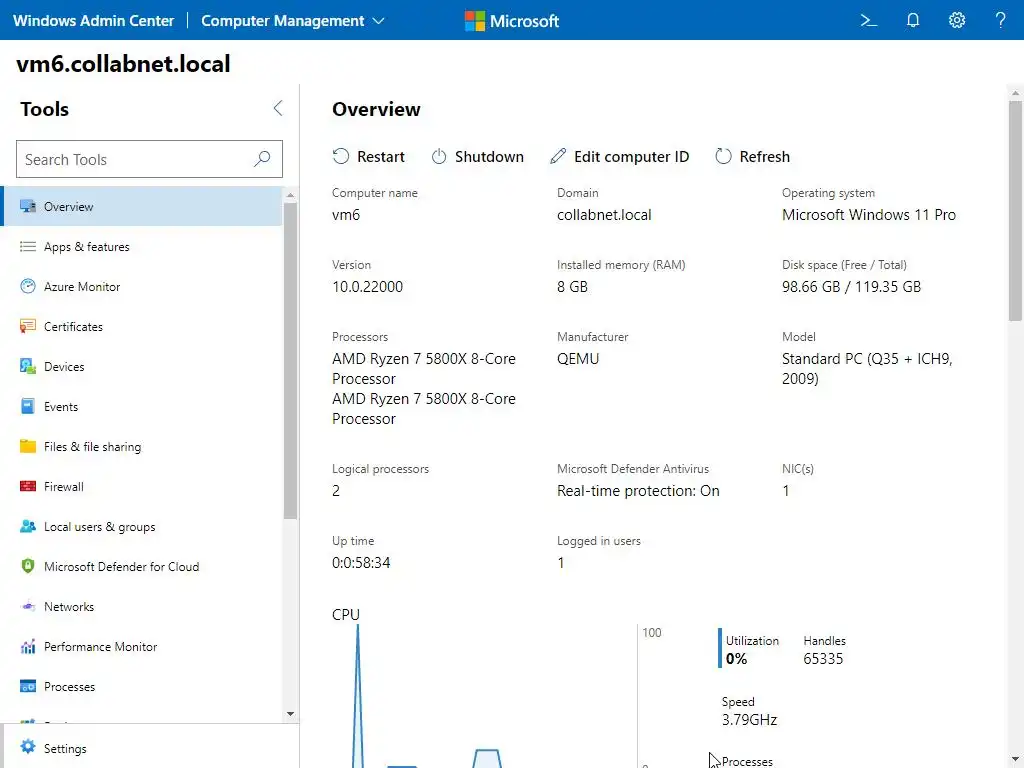
Task: Open the PowerShell console icon
Action: (869, 20)
